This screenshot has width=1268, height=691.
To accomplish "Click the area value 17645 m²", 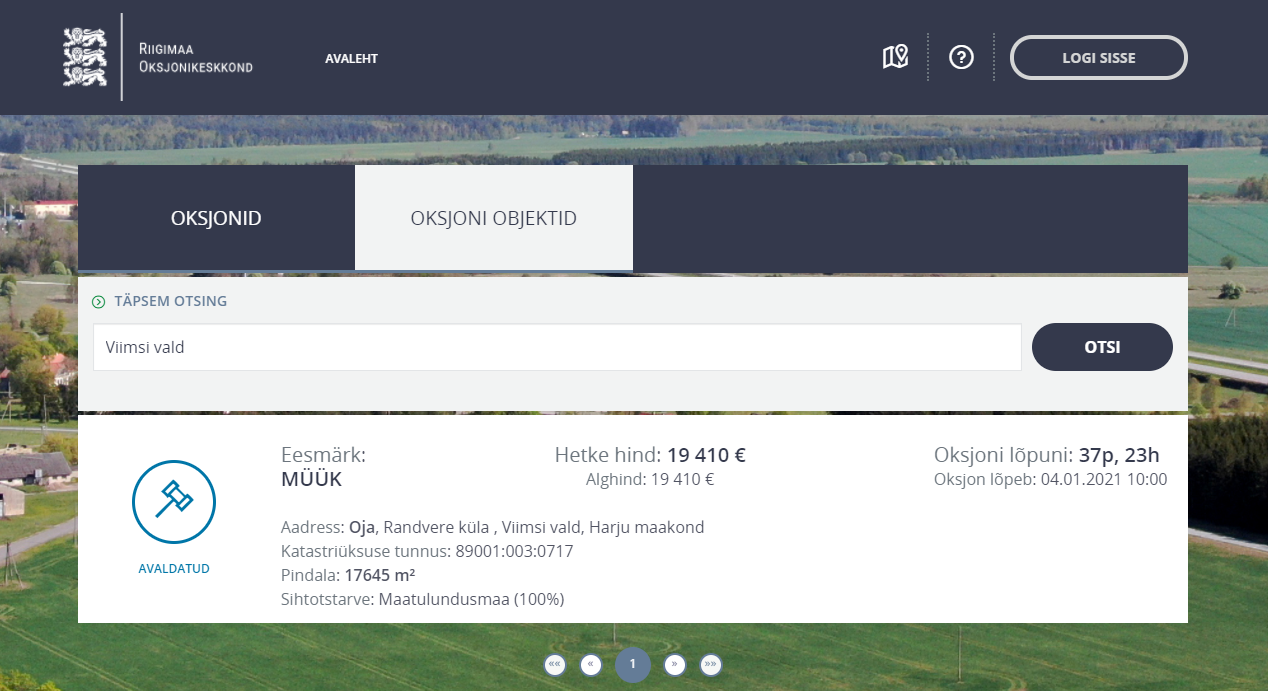I will [380, 575].
